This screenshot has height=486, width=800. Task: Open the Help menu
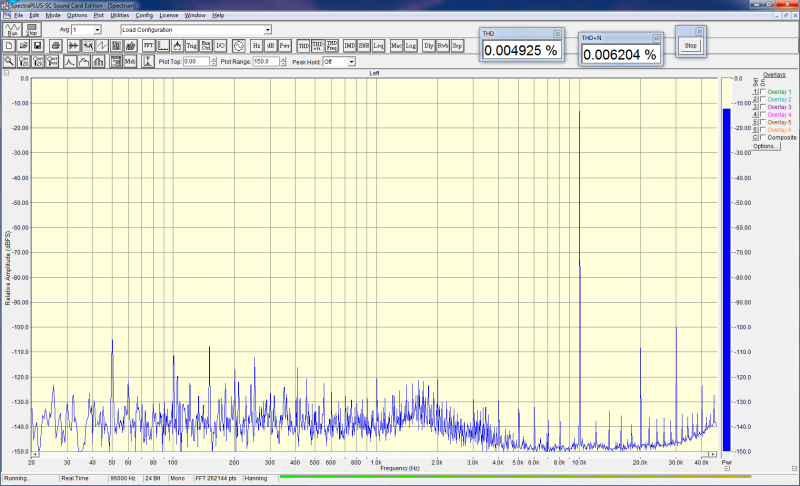tap(218, 15)
